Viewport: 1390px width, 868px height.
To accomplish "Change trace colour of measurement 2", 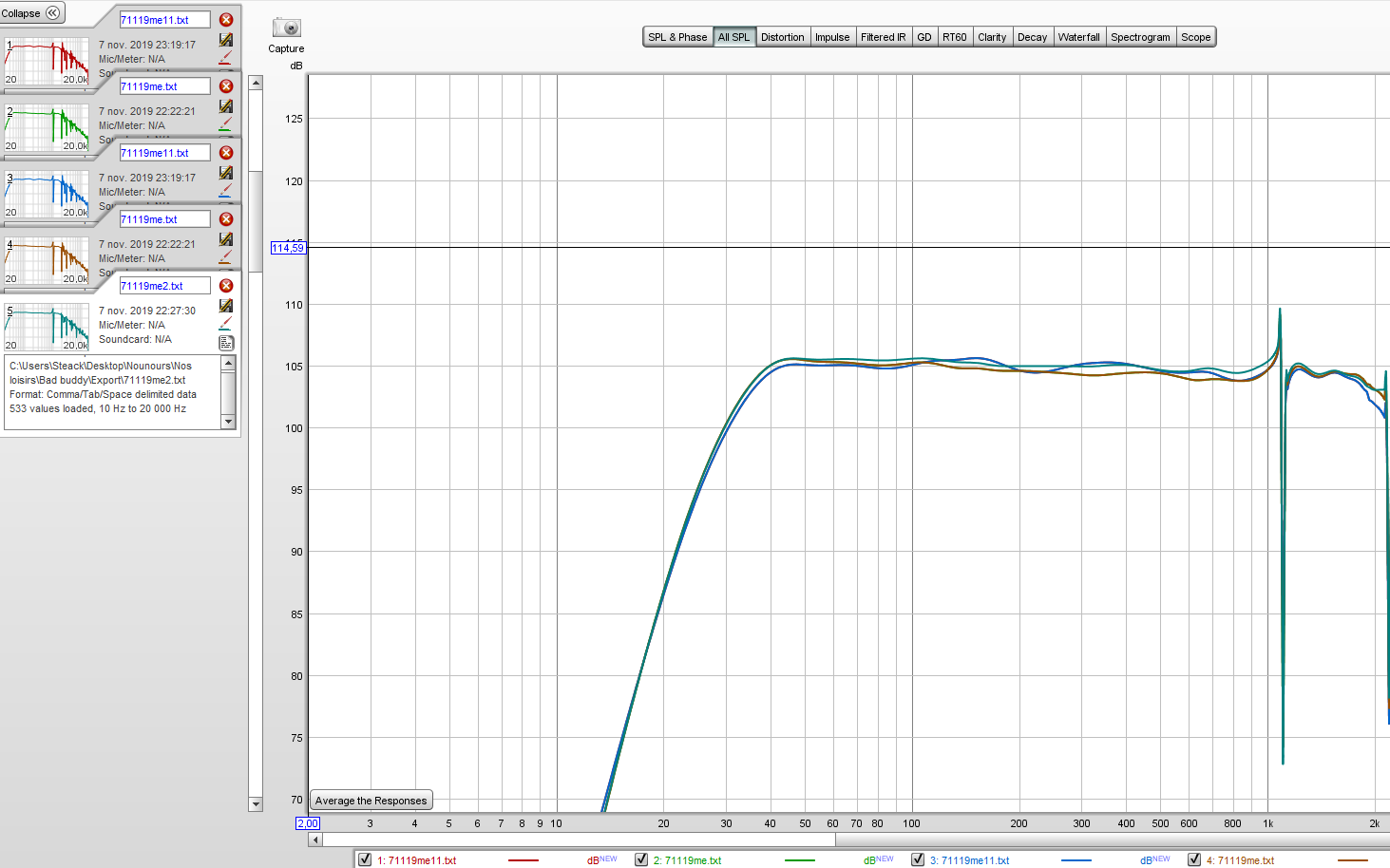I will click(226, 124).
